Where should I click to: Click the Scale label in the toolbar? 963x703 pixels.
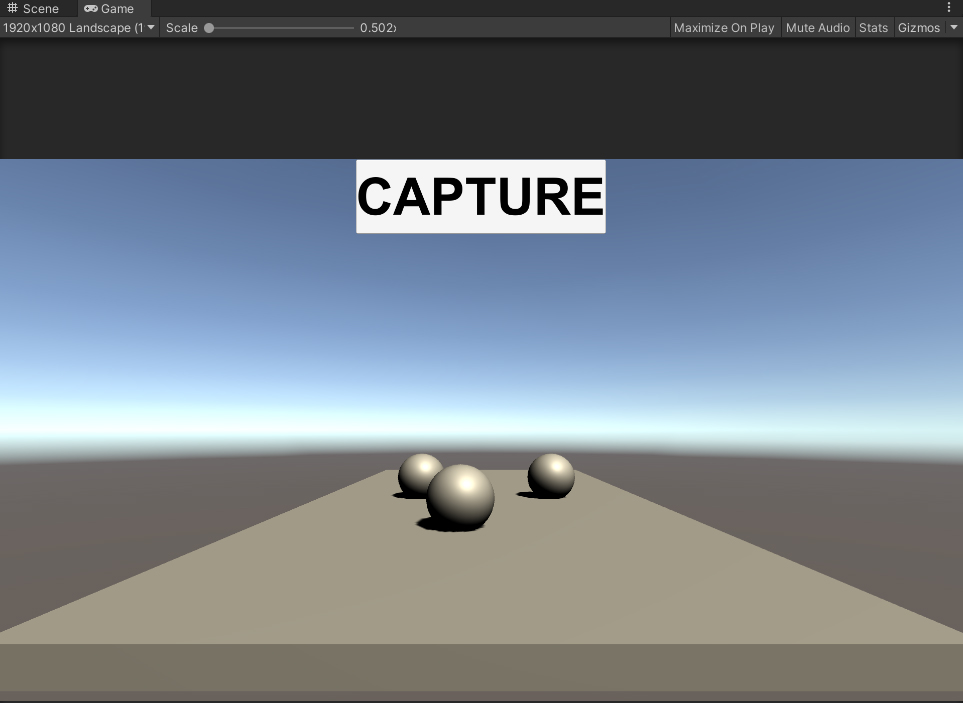click(182, 28)
